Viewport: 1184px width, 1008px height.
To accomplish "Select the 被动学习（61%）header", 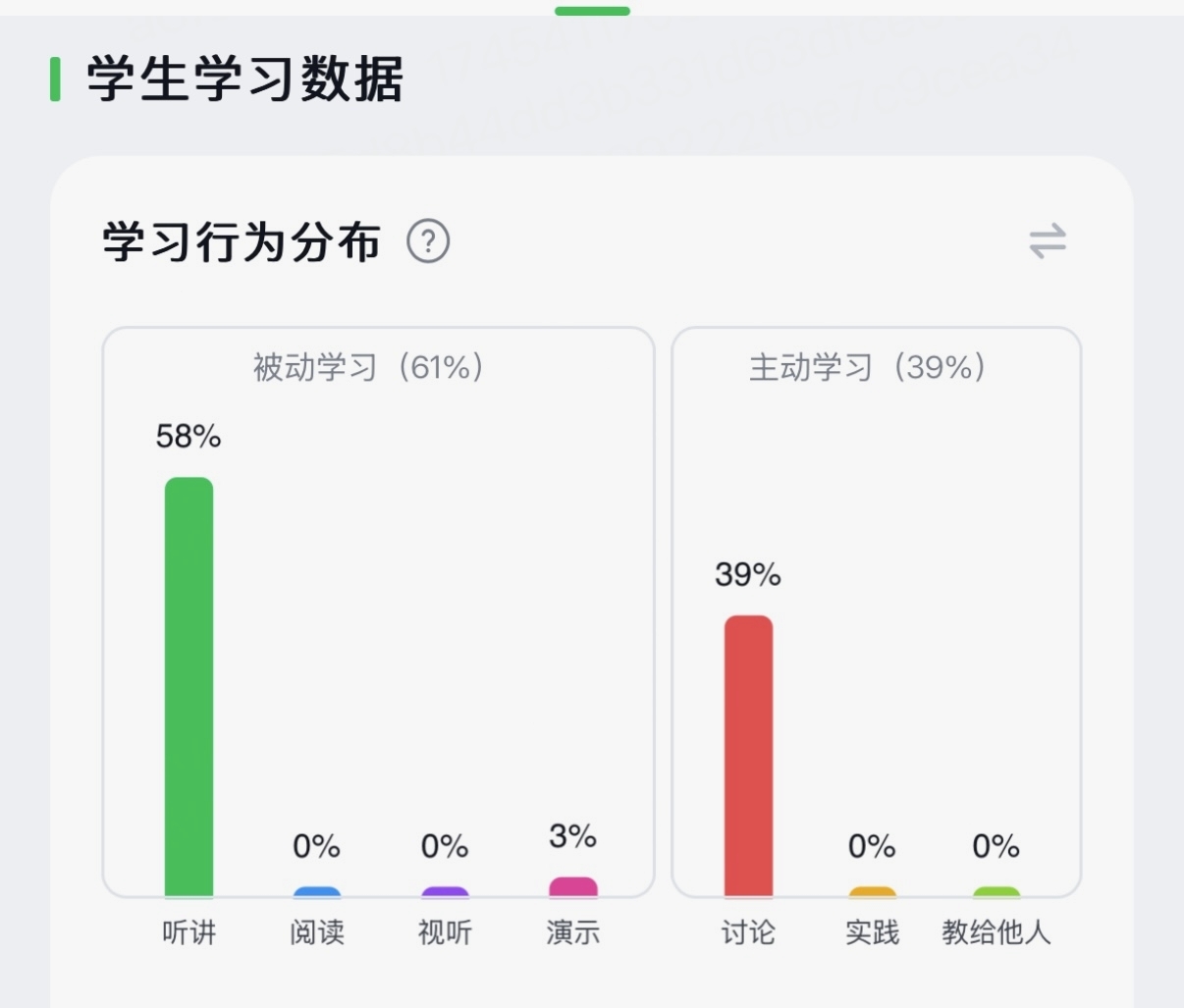I will pyautogui.click(x=368, y=367).
